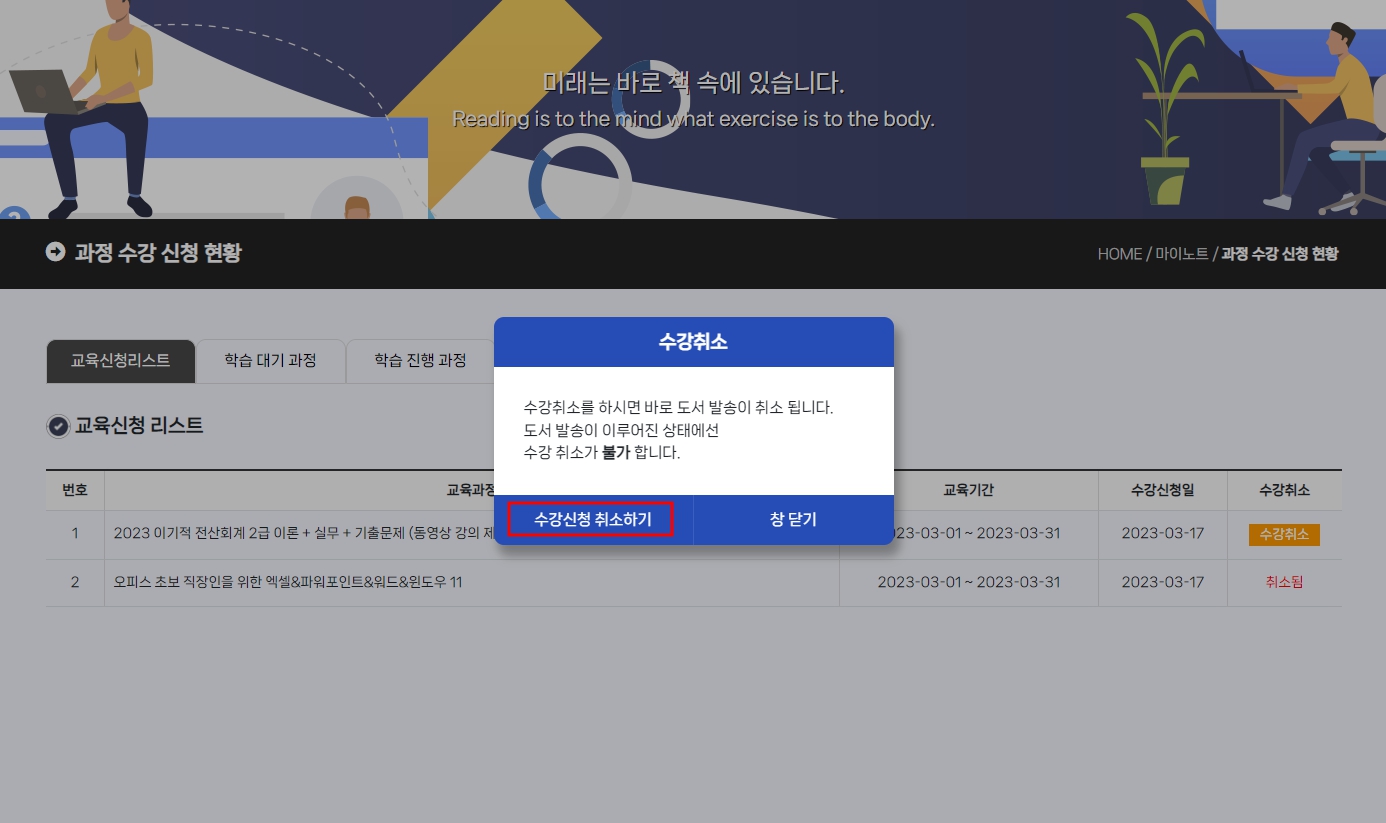Viewport: 1386px width, 823px height.
Task: Dismiss the dialog with 창 닫기
Action: click(793, 520)
